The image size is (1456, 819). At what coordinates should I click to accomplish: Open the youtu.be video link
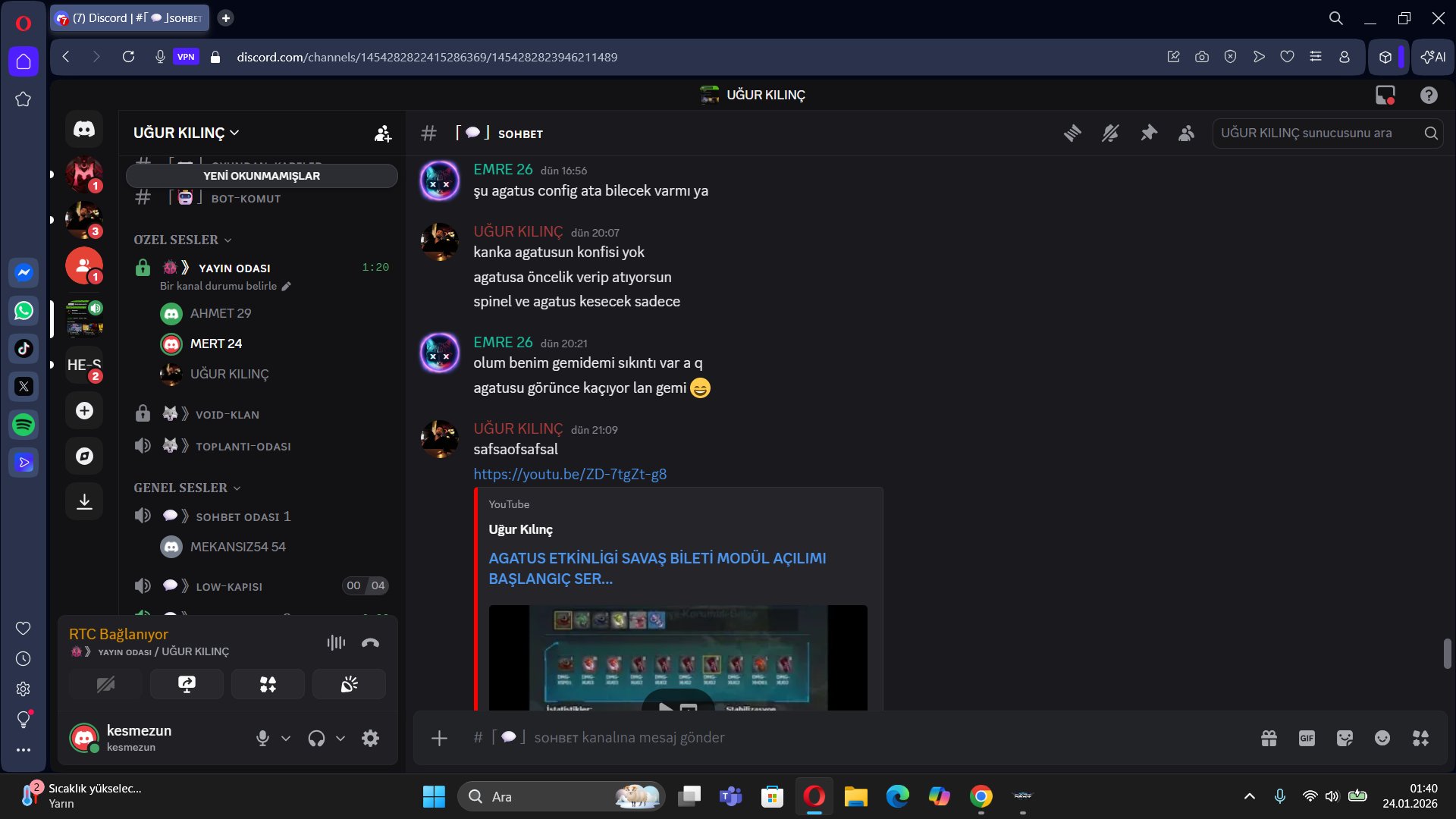[x=570, y=474]
